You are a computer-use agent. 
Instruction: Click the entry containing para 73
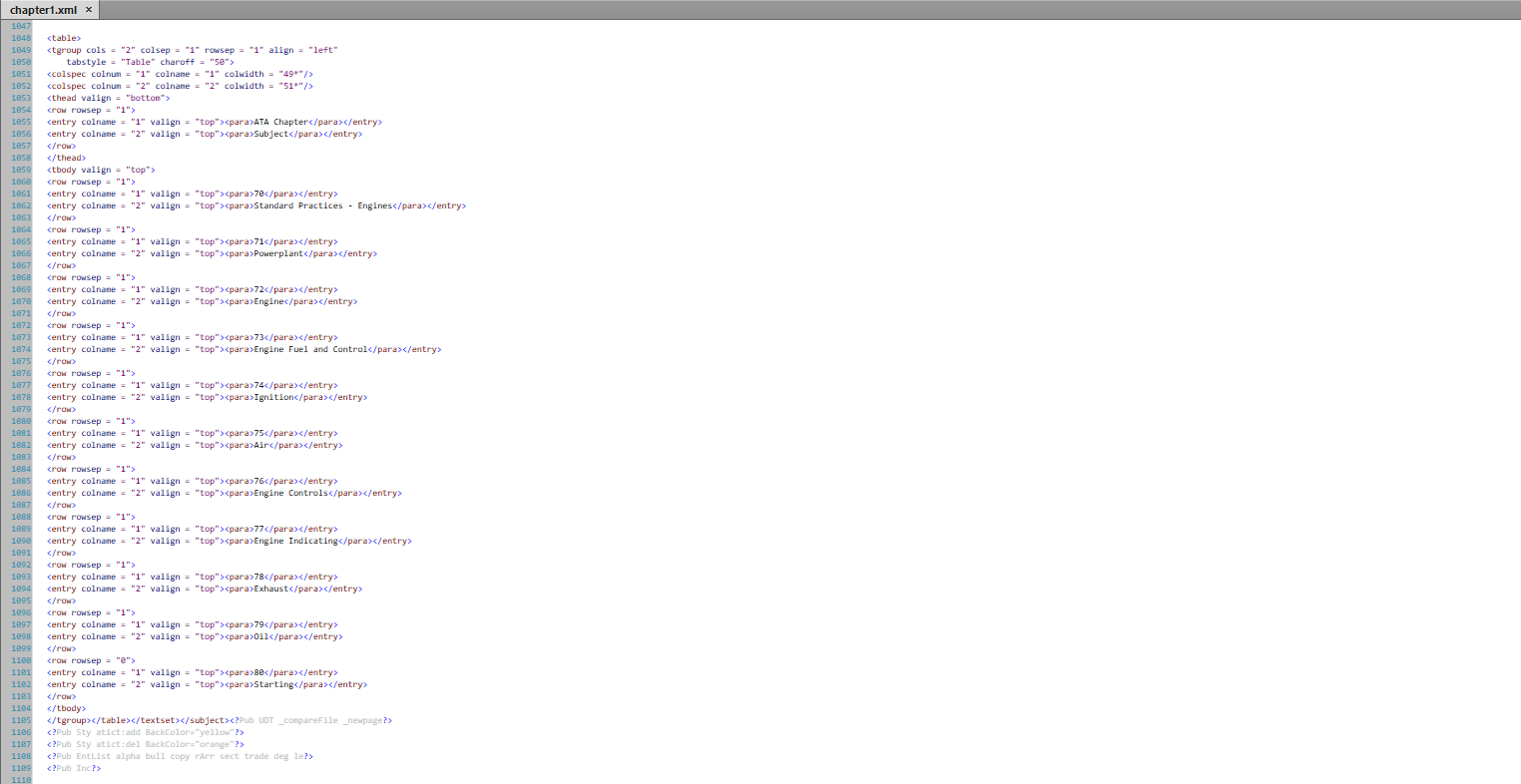[193, 337]
